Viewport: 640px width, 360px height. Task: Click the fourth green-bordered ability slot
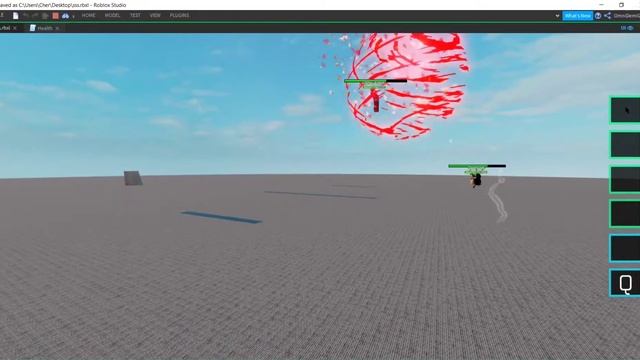[625, 213]
